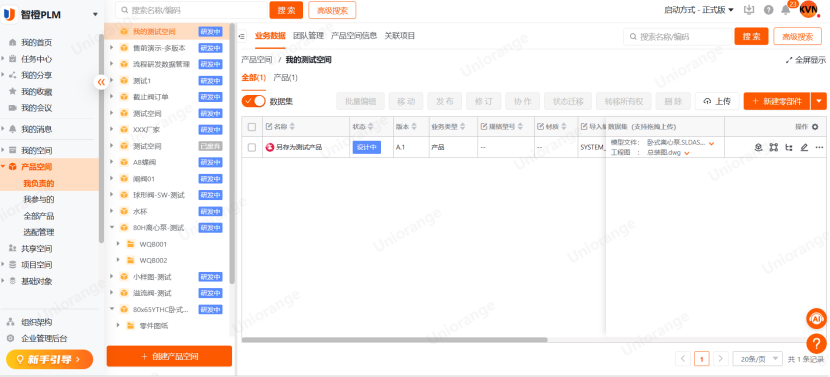Expand the 工程图 总装图.dwg dropdown
This screenshot has height=377, width=830.
pos(687,153)
